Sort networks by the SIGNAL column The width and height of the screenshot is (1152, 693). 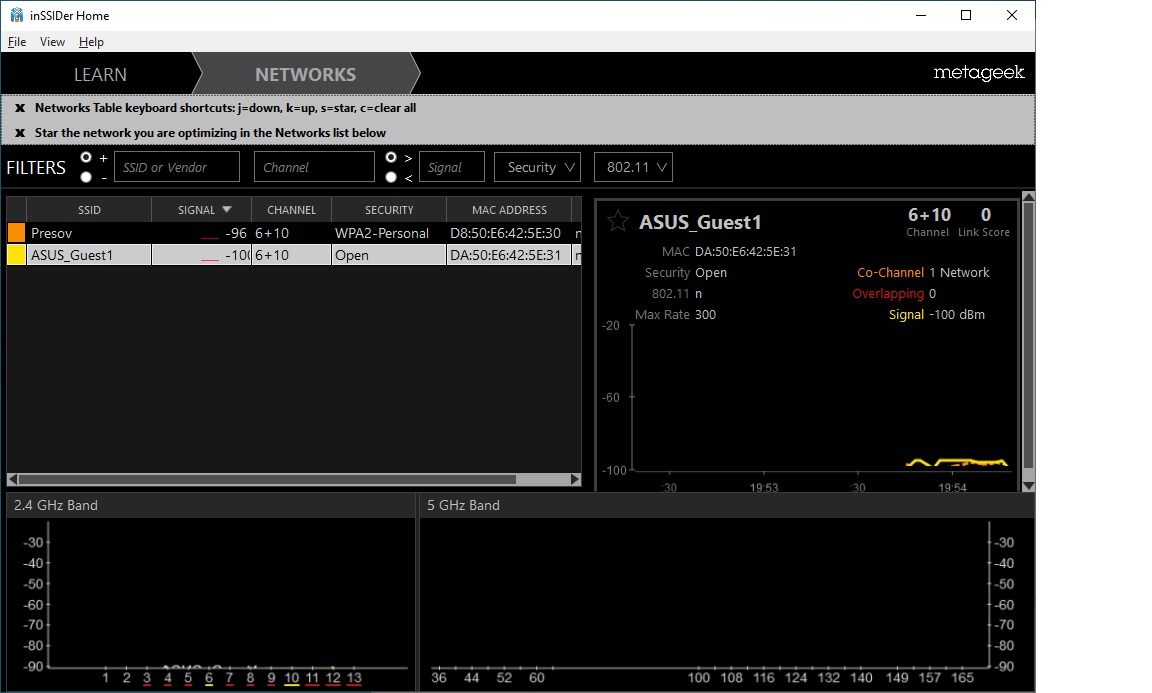pyautogui.click(x=201, y=210)
